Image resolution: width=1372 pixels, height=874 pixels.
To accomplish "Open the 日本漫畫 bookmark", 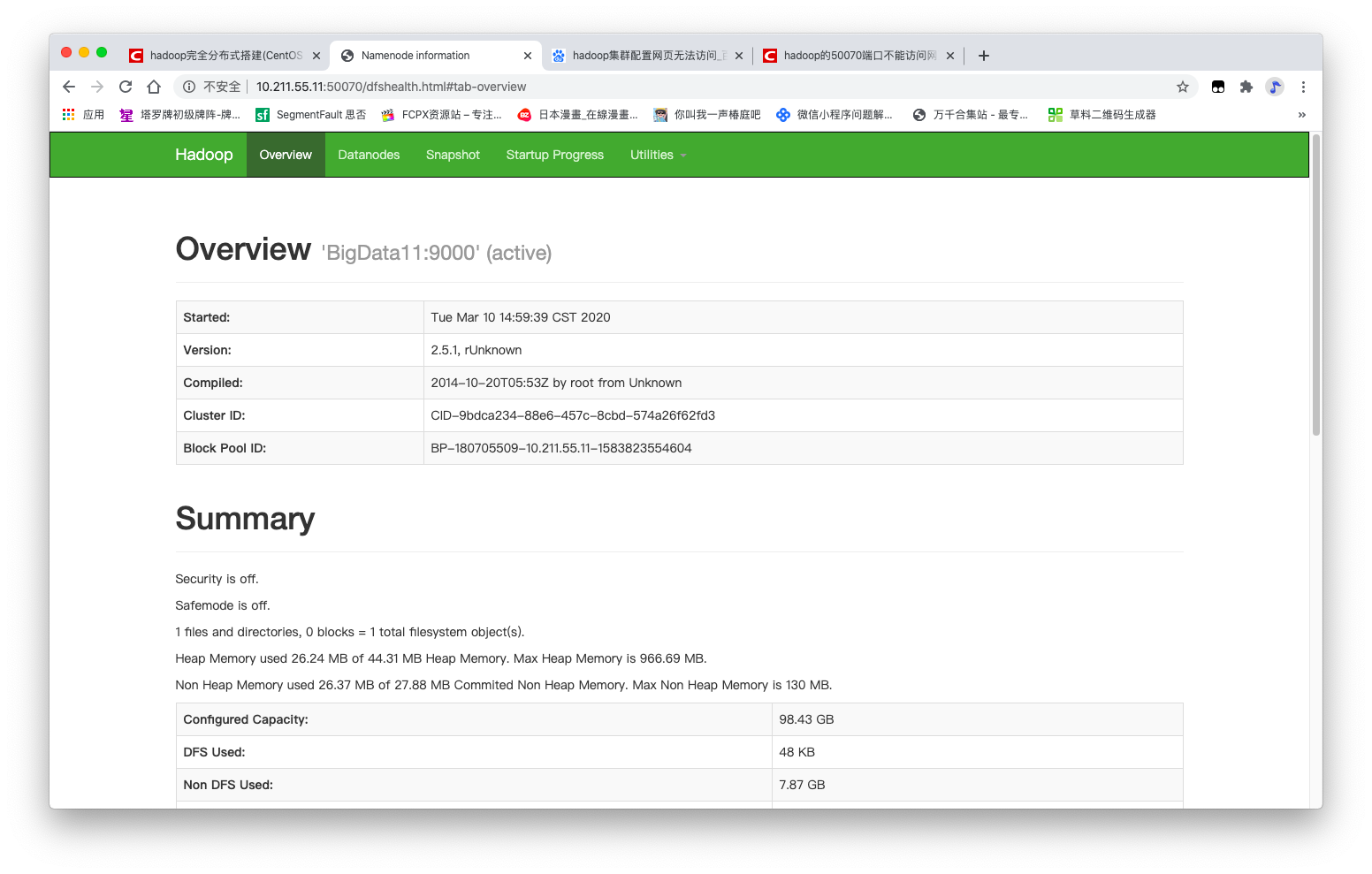I will (x=578, y=115).
